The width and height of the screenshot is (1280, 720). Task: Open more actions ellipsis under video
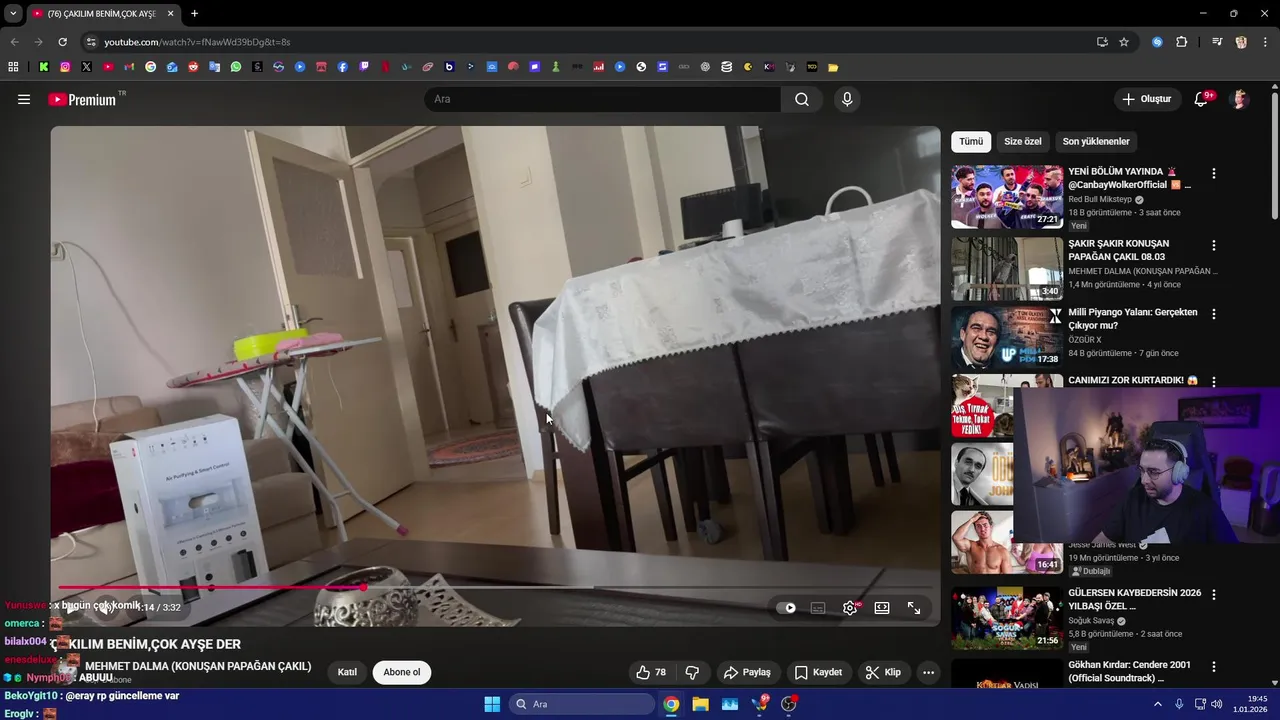(928, 672)
